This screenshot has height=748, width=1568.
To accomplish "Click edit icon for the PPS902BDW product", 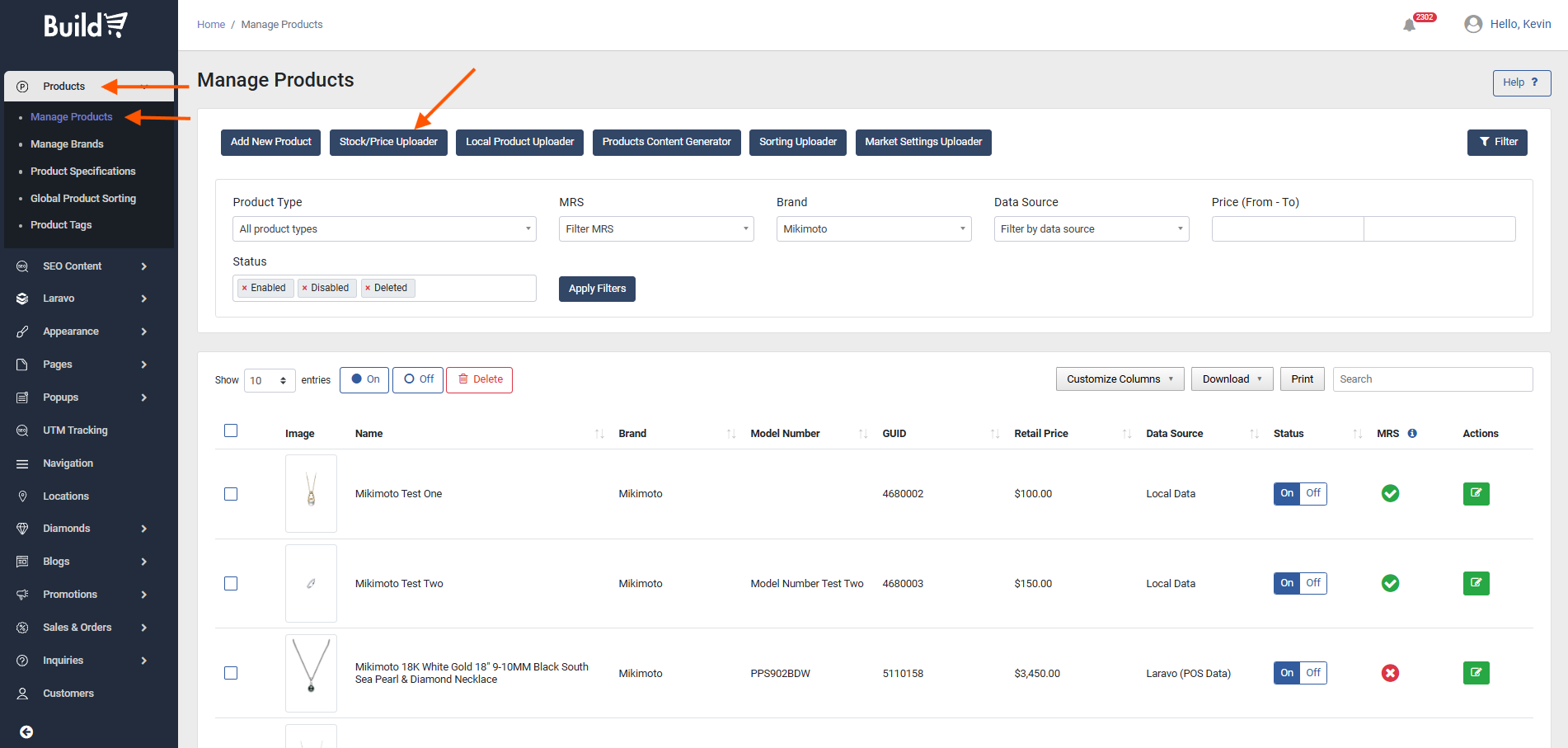I will tap(1476, 673).
